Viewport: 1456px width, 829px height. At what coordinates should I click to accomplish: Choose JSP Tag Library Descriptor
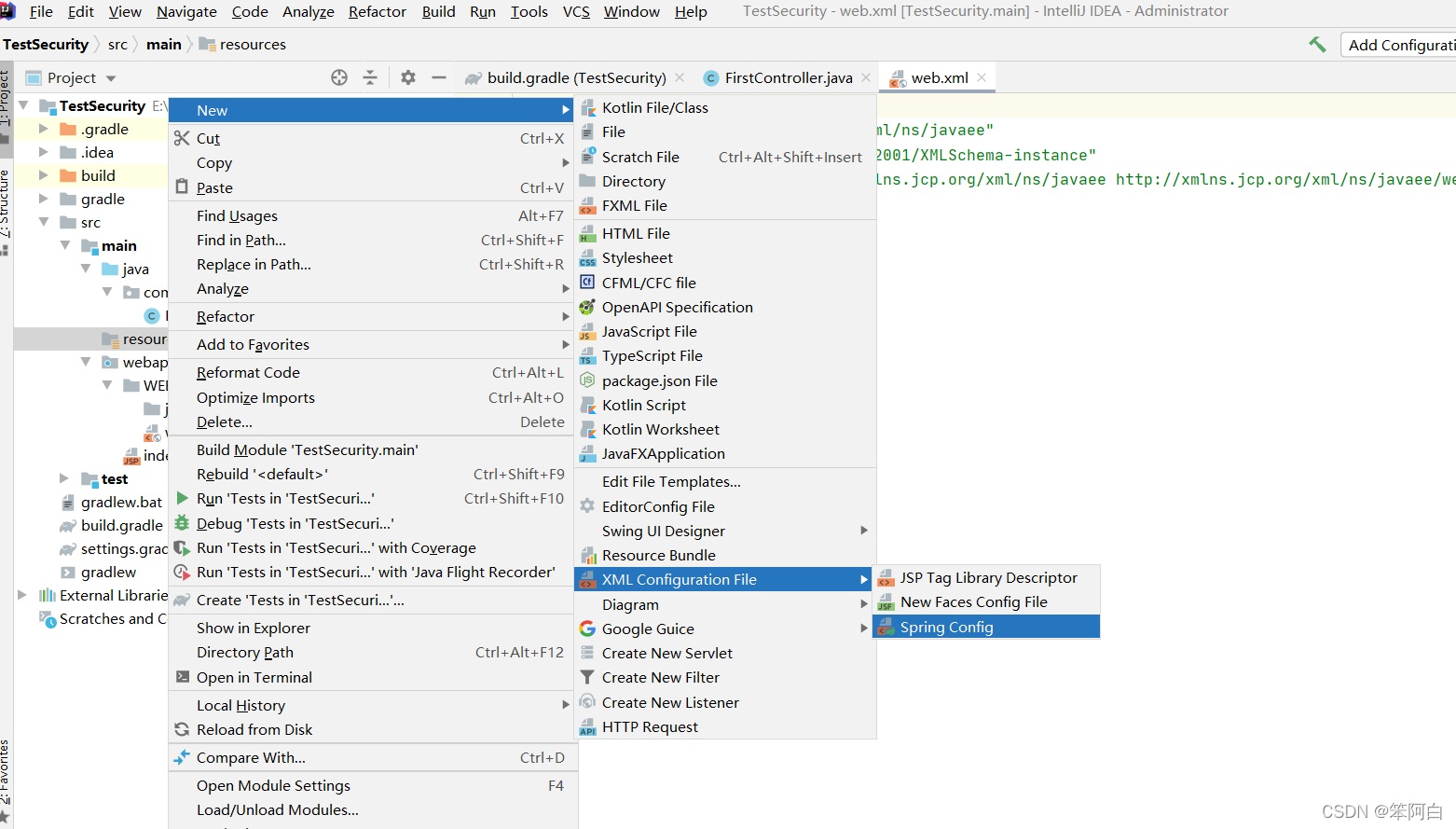click(x=986, y=577)
